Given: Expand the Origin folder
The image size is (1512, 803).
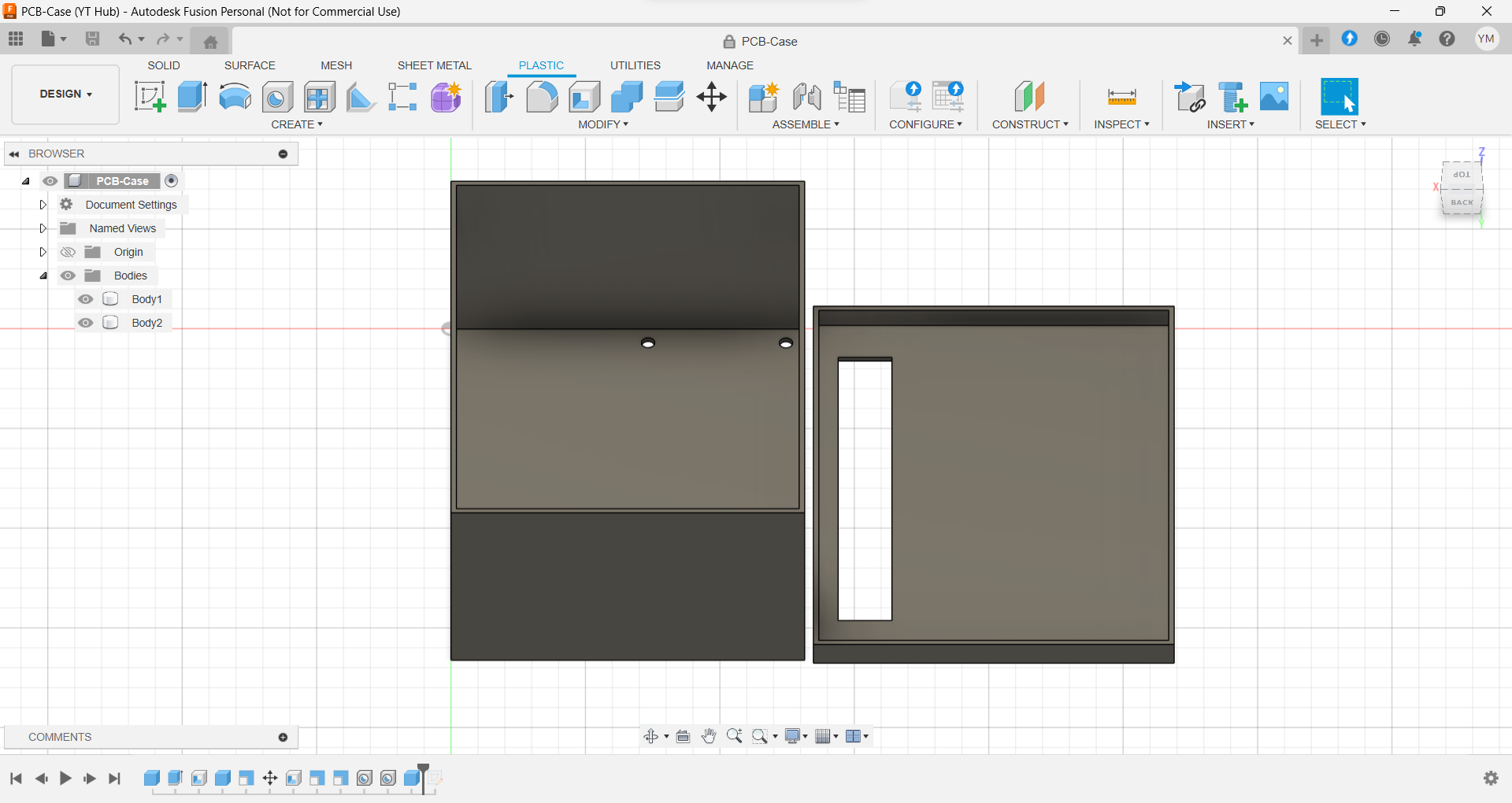Looking at the screenshot, I should coord(43,252).
